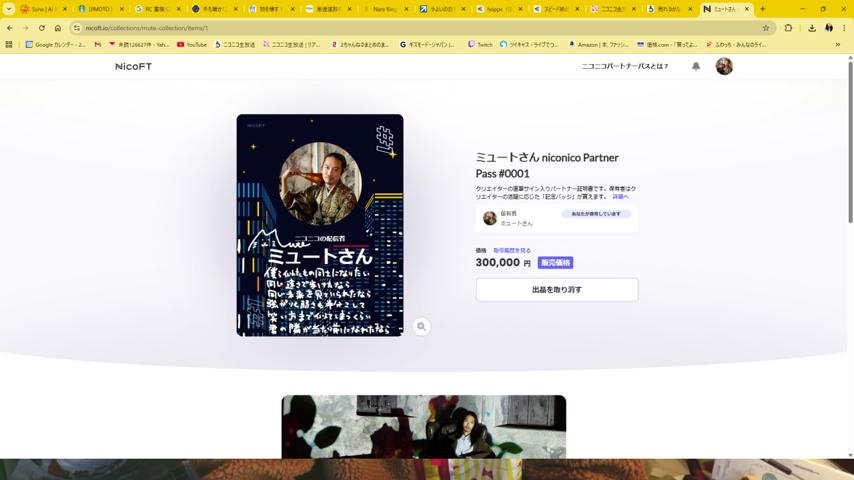Open the 詳細へ details link
Image resolution: width=854 pixels, height=480 pixels.
click(x=620, y=197)
